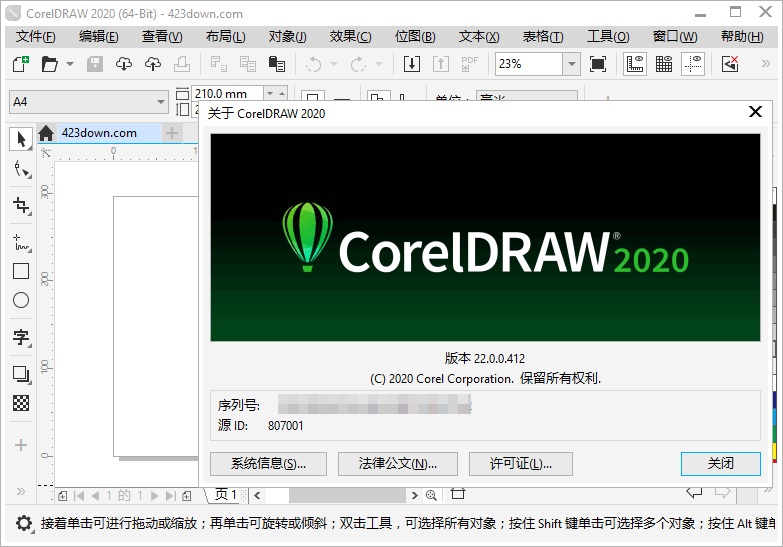This screenshot has width=783, height=547.
Task: Select the Crop tool
Action: pyautogui.click(x=21, y=205)
